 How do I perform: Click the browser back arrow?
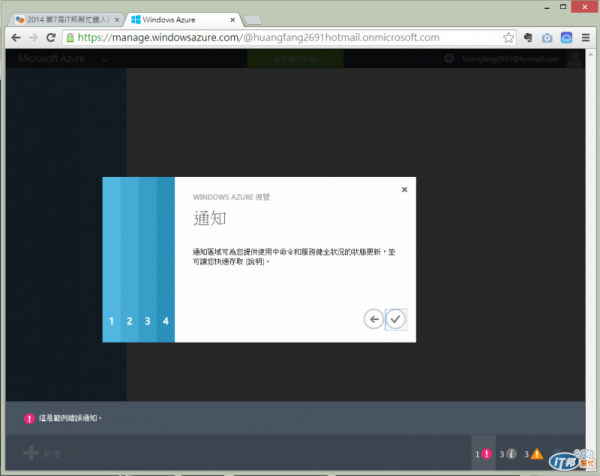pyautogui.click(x=16, y=37)
